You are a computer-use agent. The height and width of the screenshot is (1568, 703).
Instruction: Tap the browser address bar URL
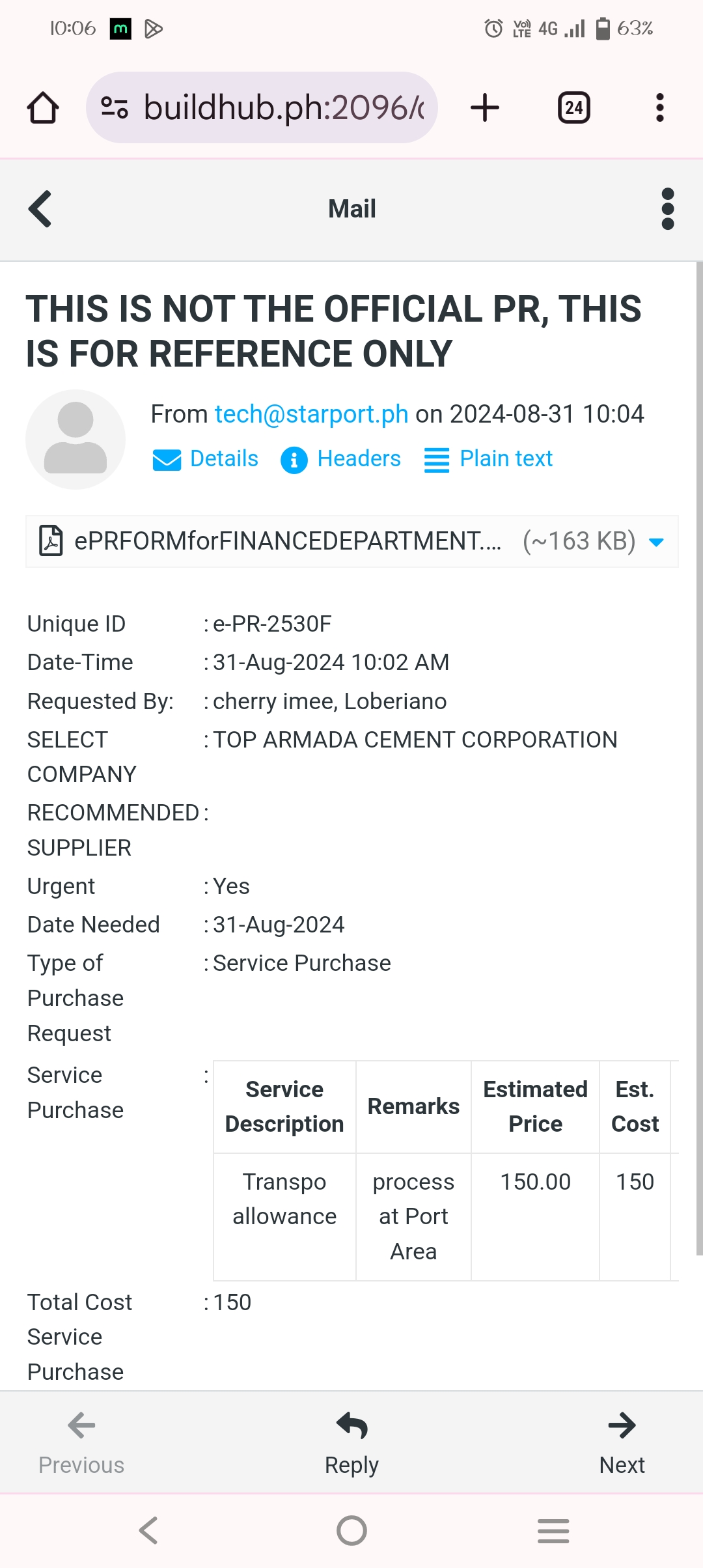283,107
